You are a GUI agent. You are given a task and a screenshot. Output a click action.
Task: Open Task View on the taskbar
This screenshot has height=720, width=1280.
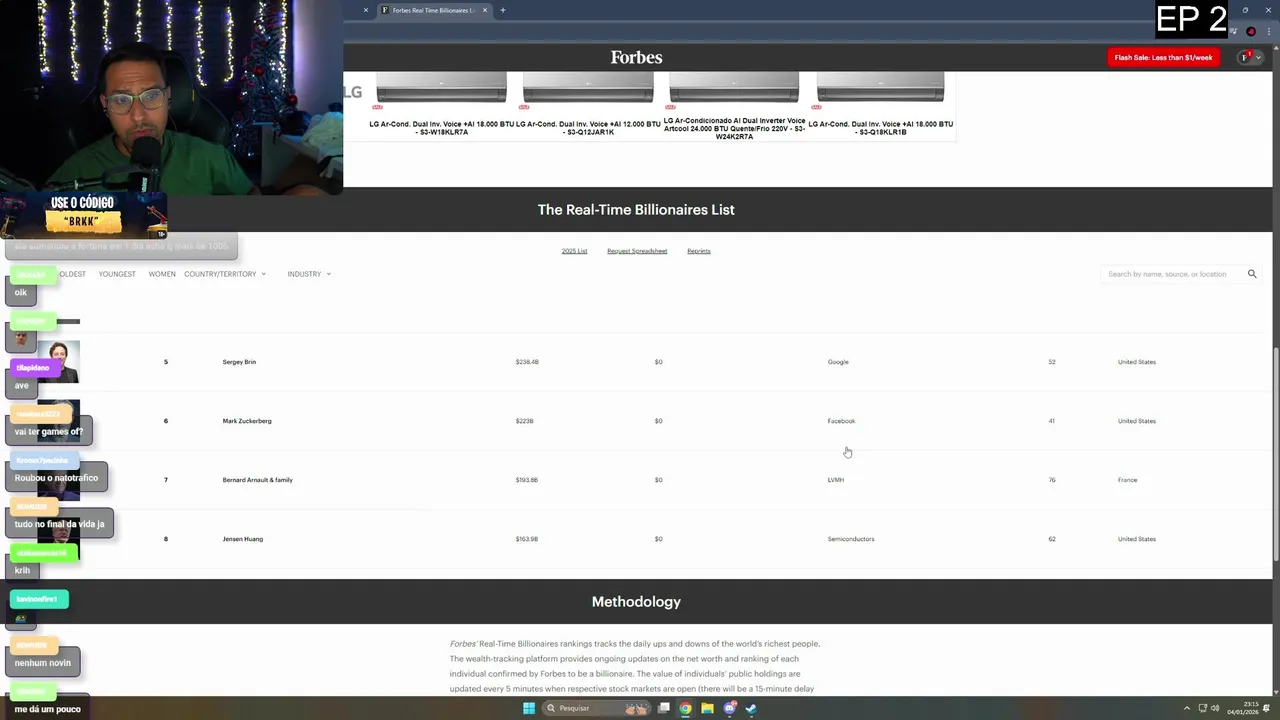[x=663, y=708]
